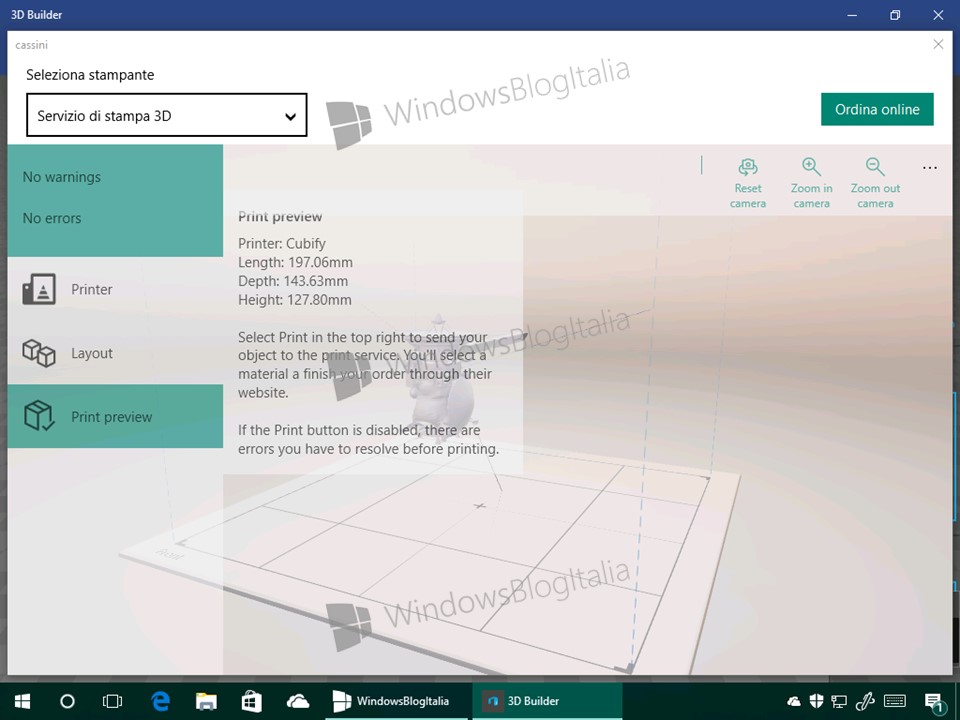
Task: Click the cassini file name
Action: pos(31,45)
